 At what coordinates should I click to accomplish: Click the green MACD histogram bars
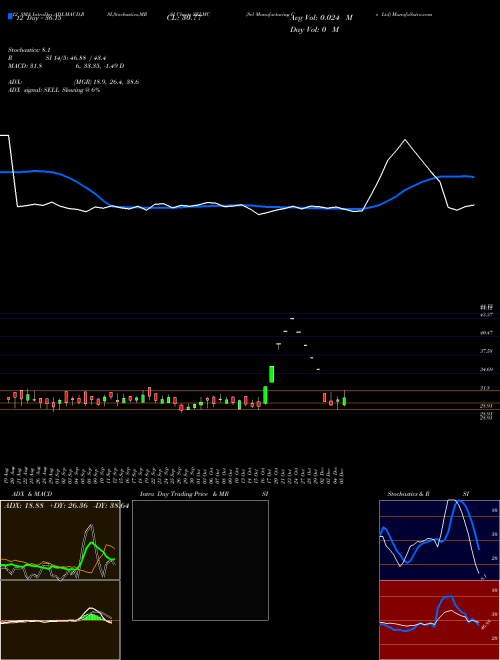94,617
